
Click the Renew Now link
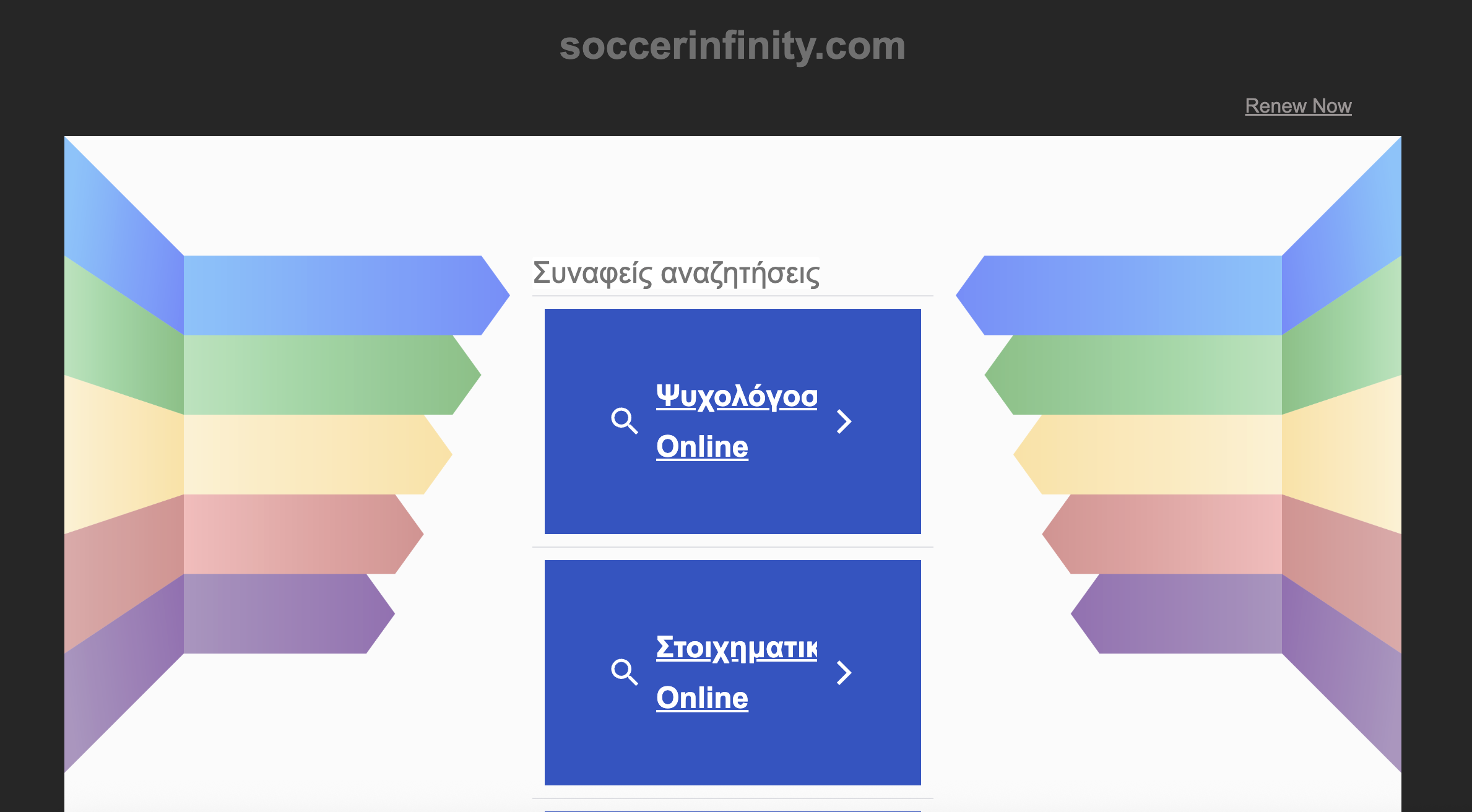(1298, 106)
